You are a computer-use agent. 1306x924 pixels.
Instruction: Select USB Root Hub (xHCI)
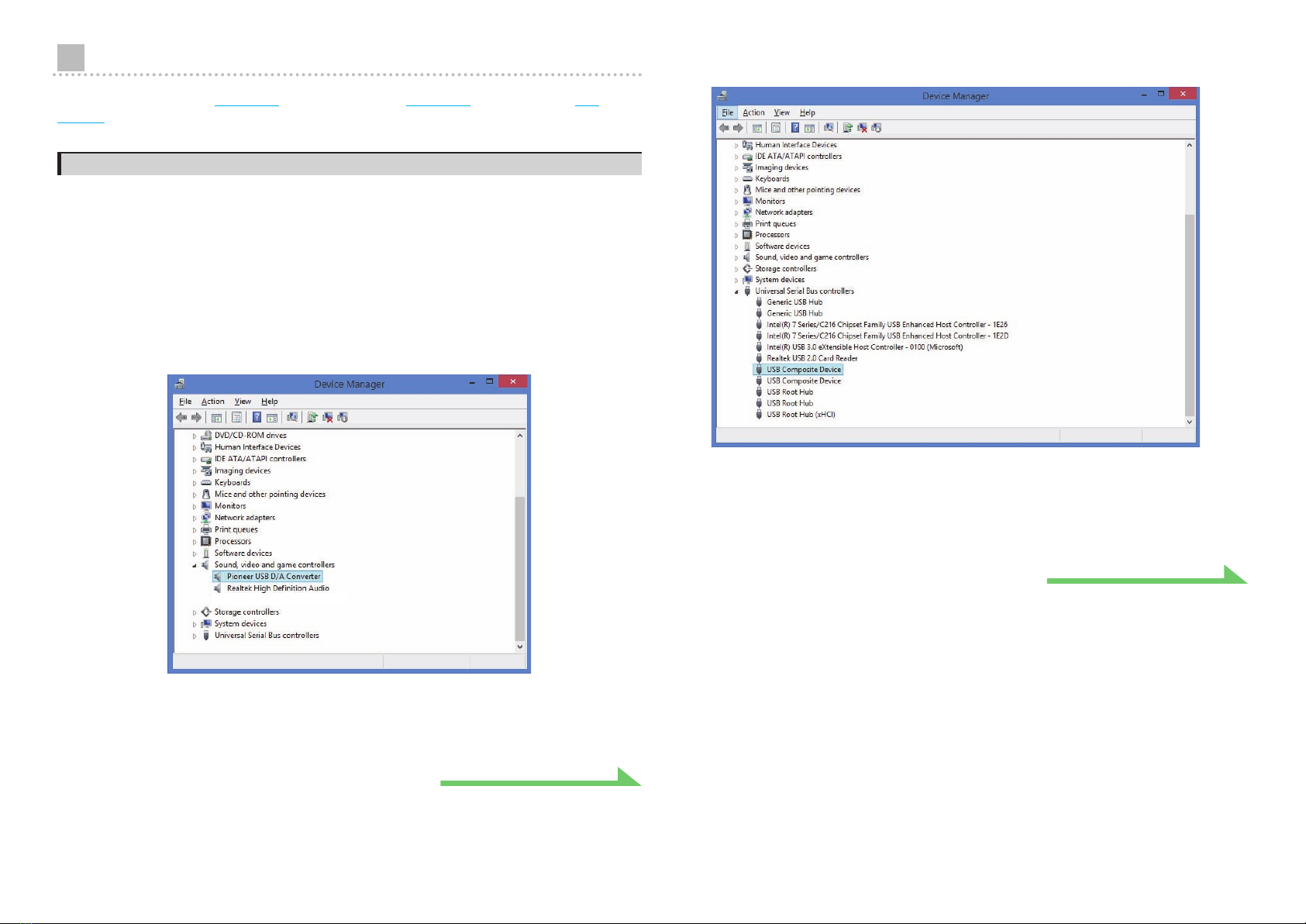[x=801, y=415]
